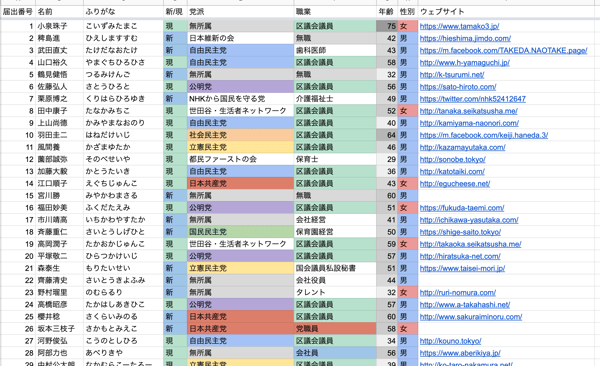The height and width of the screenshot is (366, 600).
Task: Select the 会社経営 occupation cell
Action: pos(335,220)
